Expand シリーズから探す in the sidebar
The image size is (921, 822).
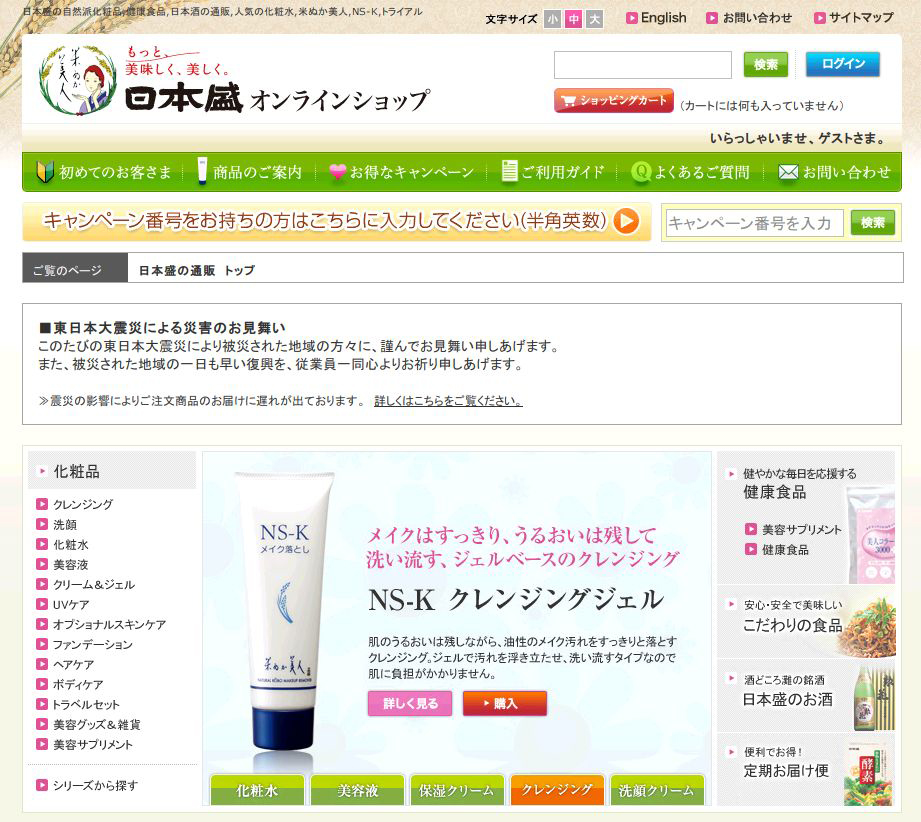95,785
